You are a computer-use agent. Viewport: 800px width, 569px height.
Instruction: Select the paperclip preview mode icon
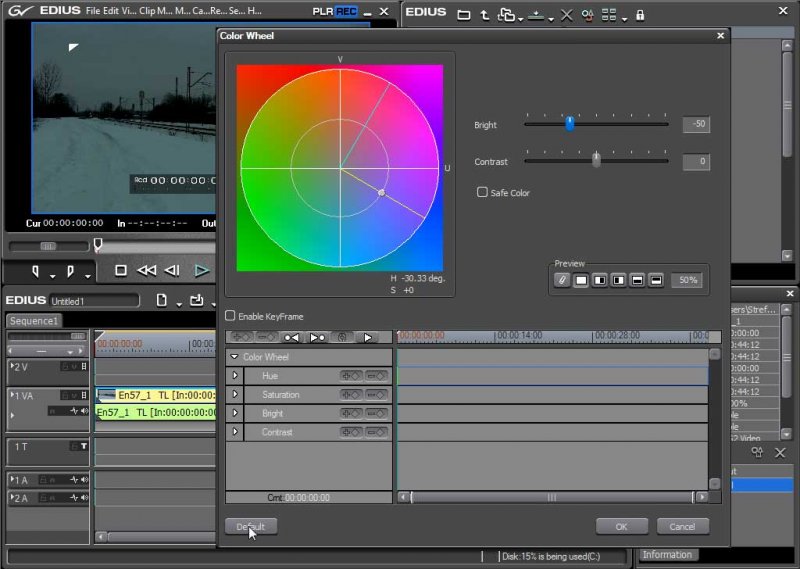[x=562, y=280]
